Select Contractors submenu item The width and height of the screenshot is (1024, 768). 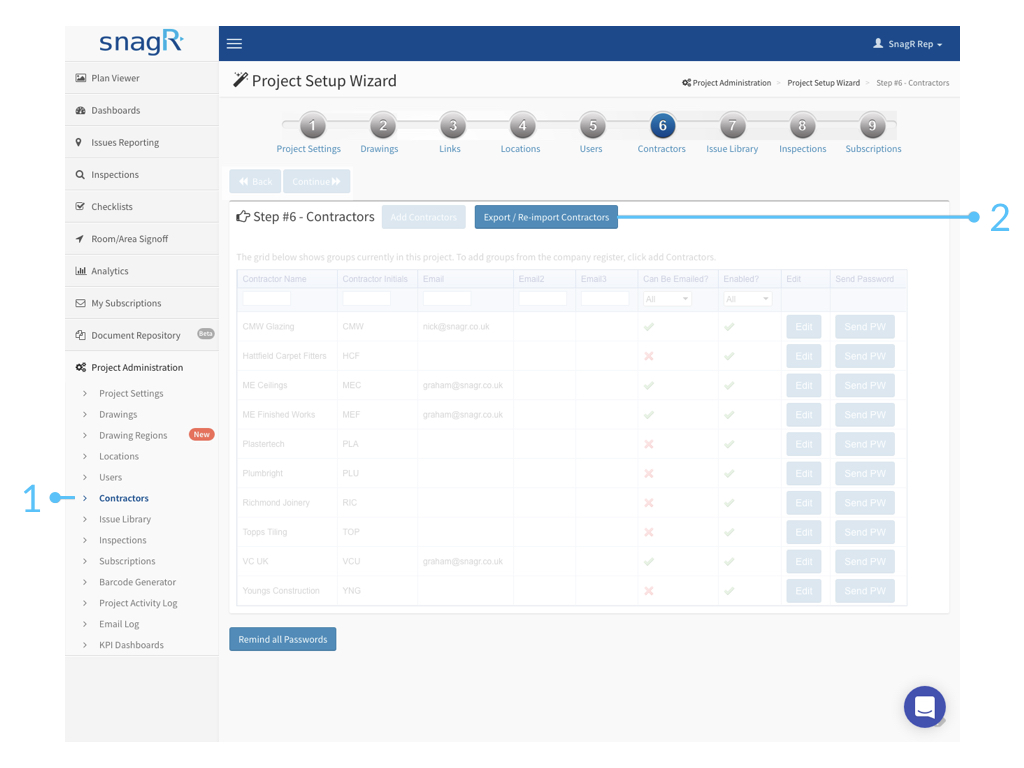pyautogui.click(x=123, y=498)
